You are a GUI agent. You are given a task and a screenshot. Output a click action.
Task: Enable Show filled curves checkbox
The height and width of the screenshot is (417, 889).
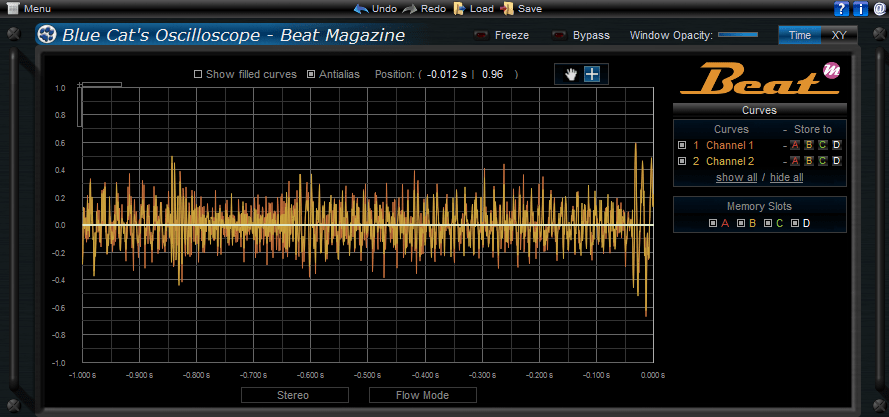tap(198, 74)
